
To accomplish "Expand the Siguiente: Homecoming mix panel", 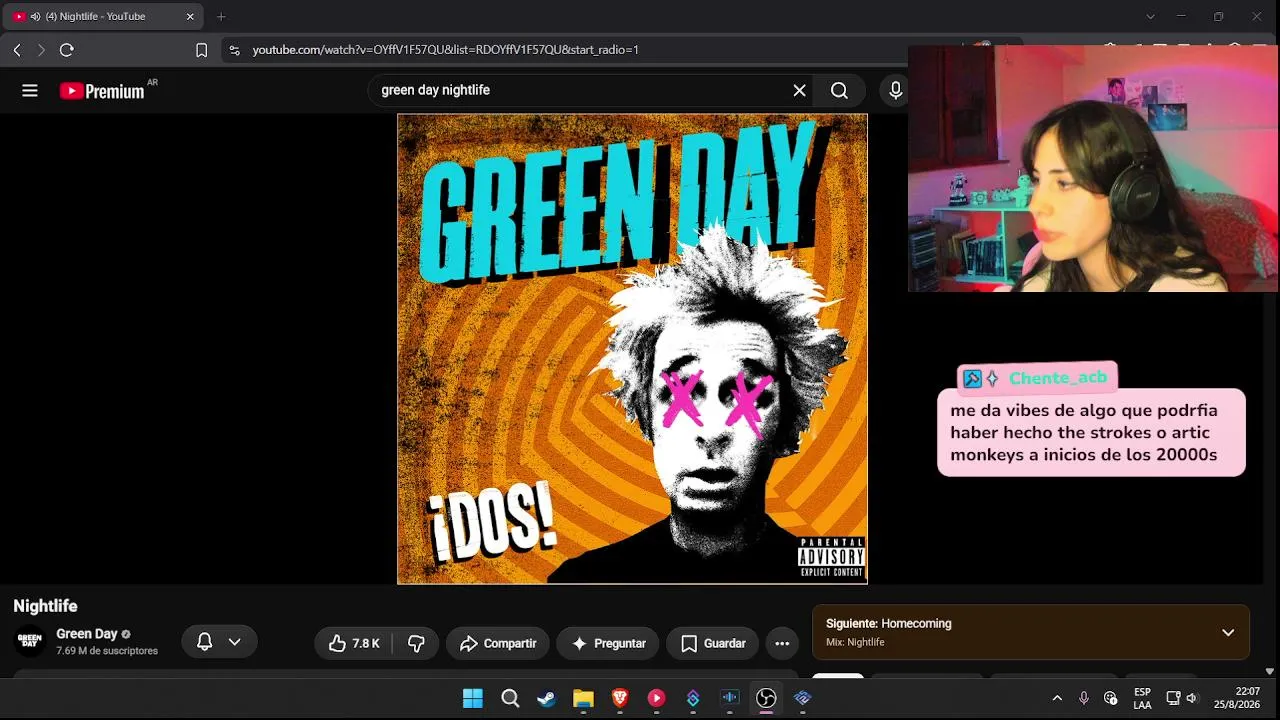I will coord(1228,632).
